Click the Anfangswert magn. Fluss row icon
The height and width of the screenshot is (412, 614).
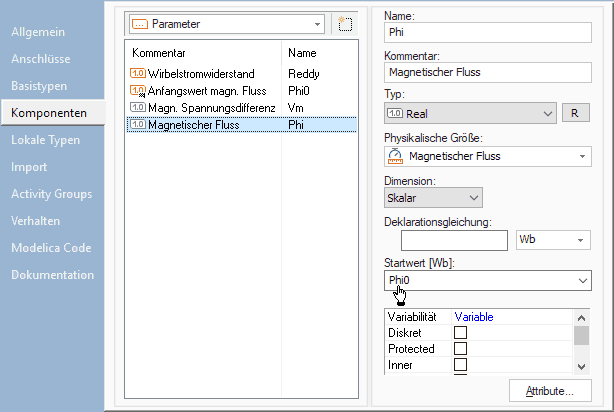tap(137, 91)
